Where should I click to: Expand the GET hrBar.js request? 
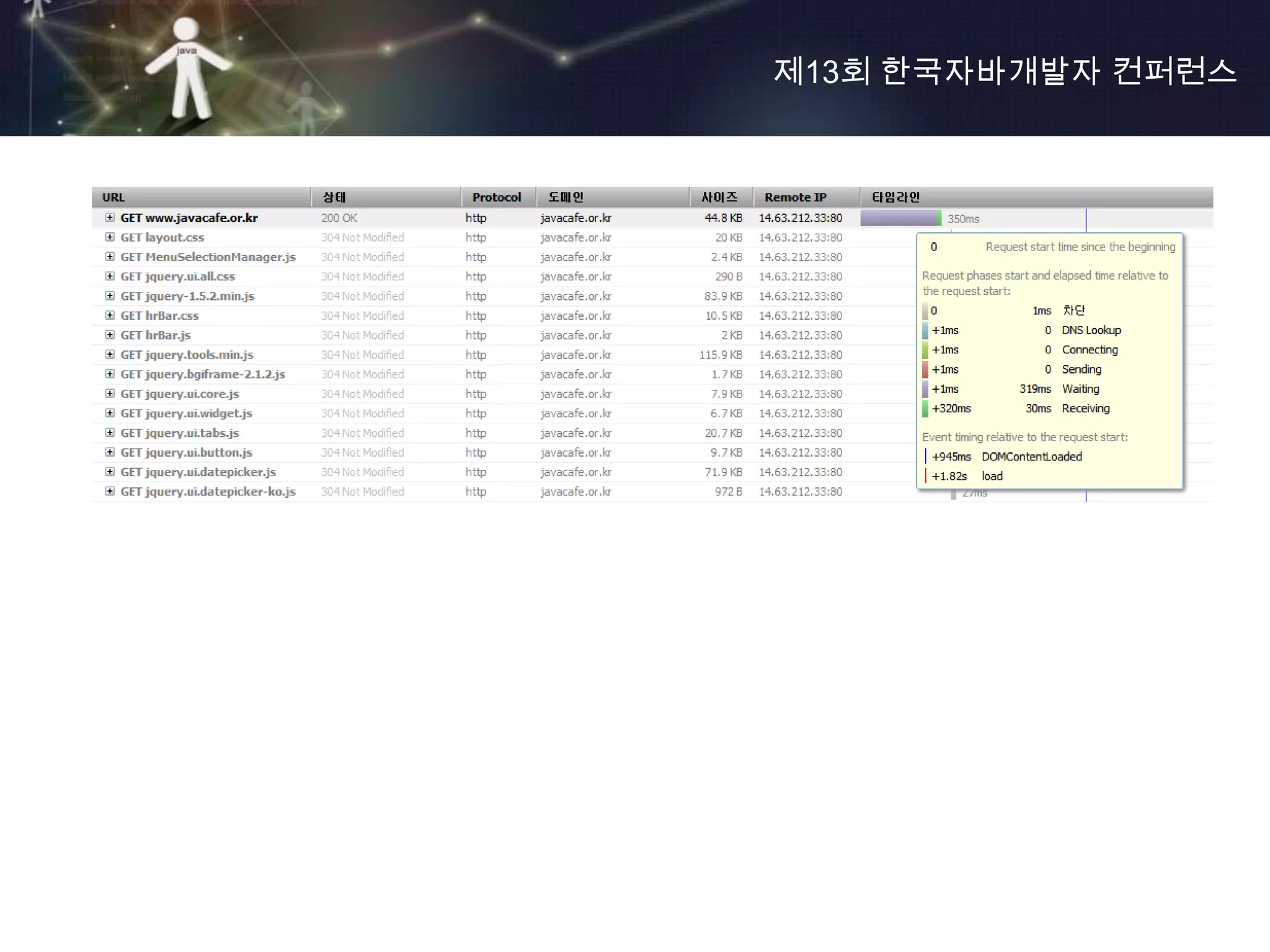pos(110,335)
